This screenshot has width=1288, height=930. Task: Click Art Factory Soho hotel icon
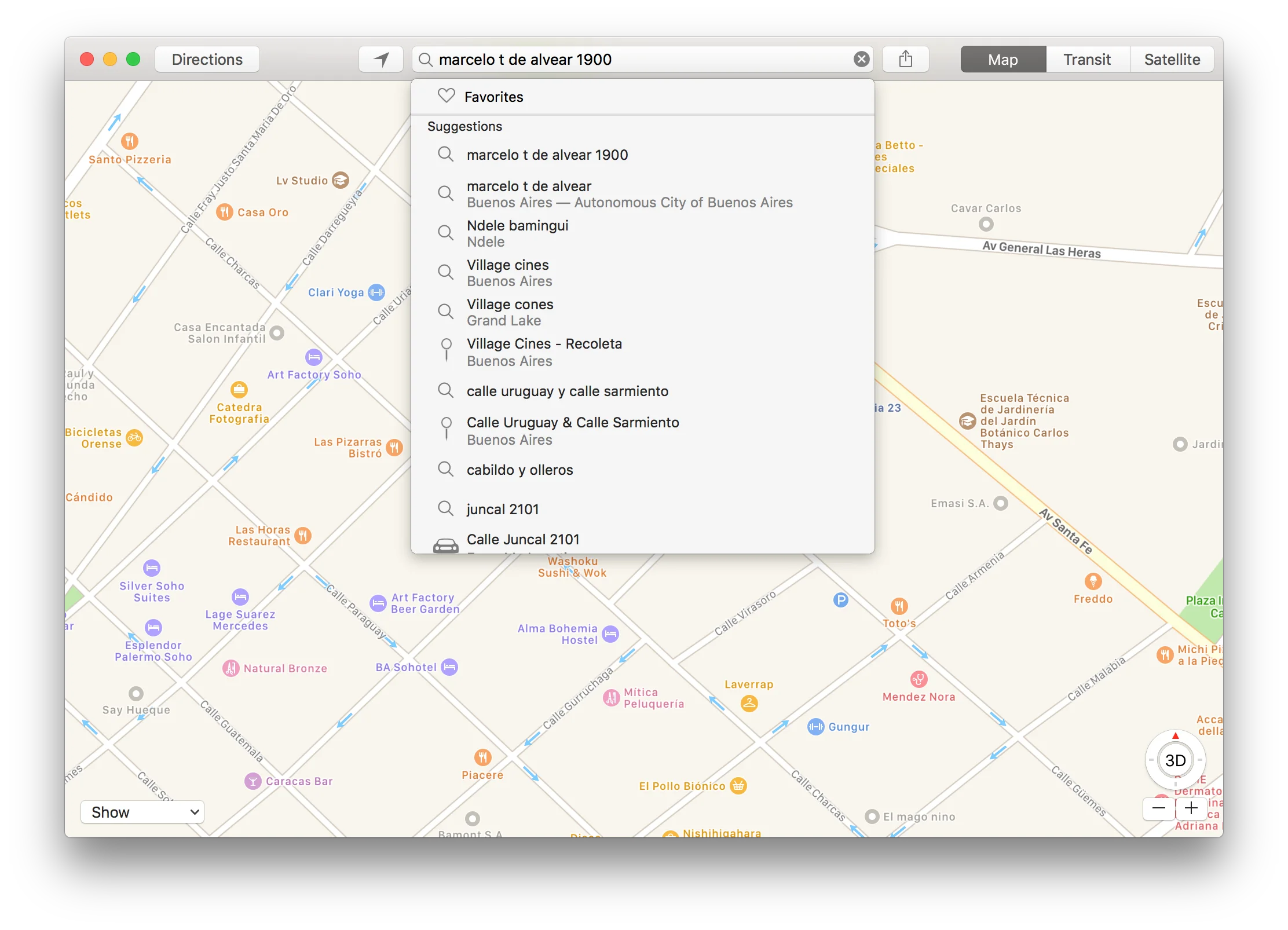314,357
